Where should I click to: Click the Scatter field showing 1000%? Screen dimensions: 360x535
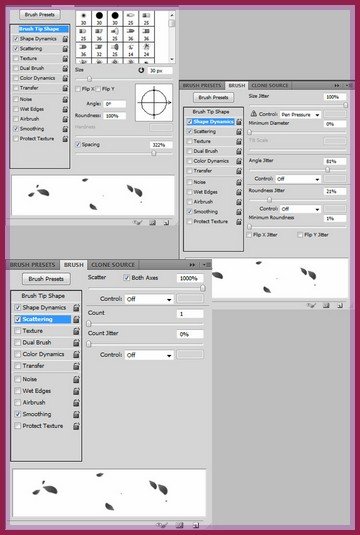[190, 278]
